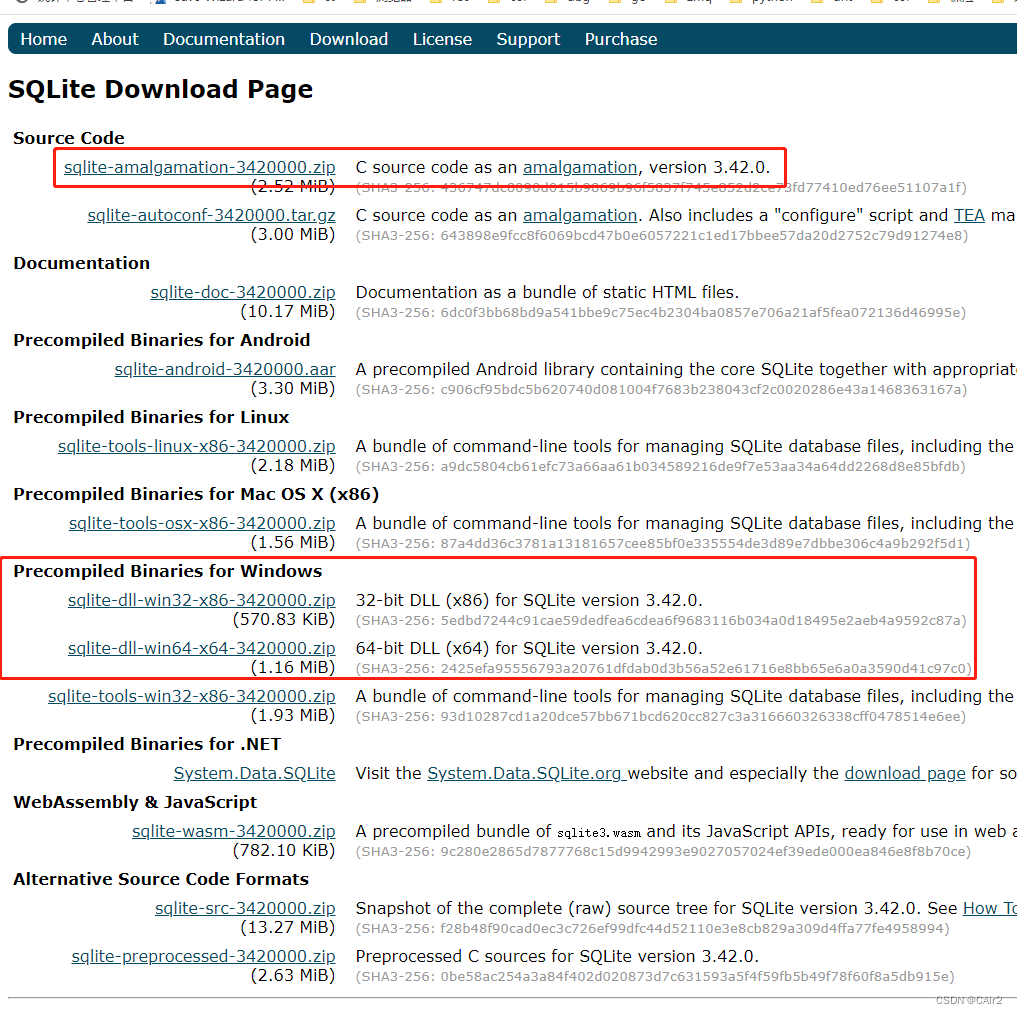
Task: Download sqlite-autoconf-3420000.tar.gz
Action: coord(211,215)
